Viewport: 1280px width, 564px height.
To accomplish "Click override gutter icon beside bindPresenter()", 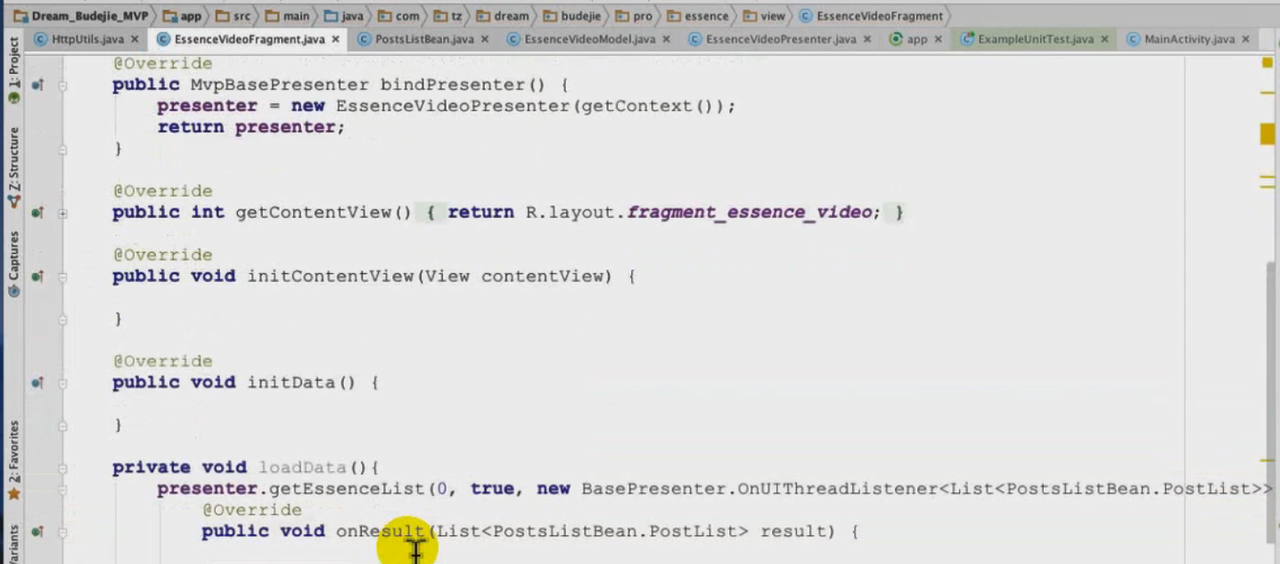I will [37, 85].
